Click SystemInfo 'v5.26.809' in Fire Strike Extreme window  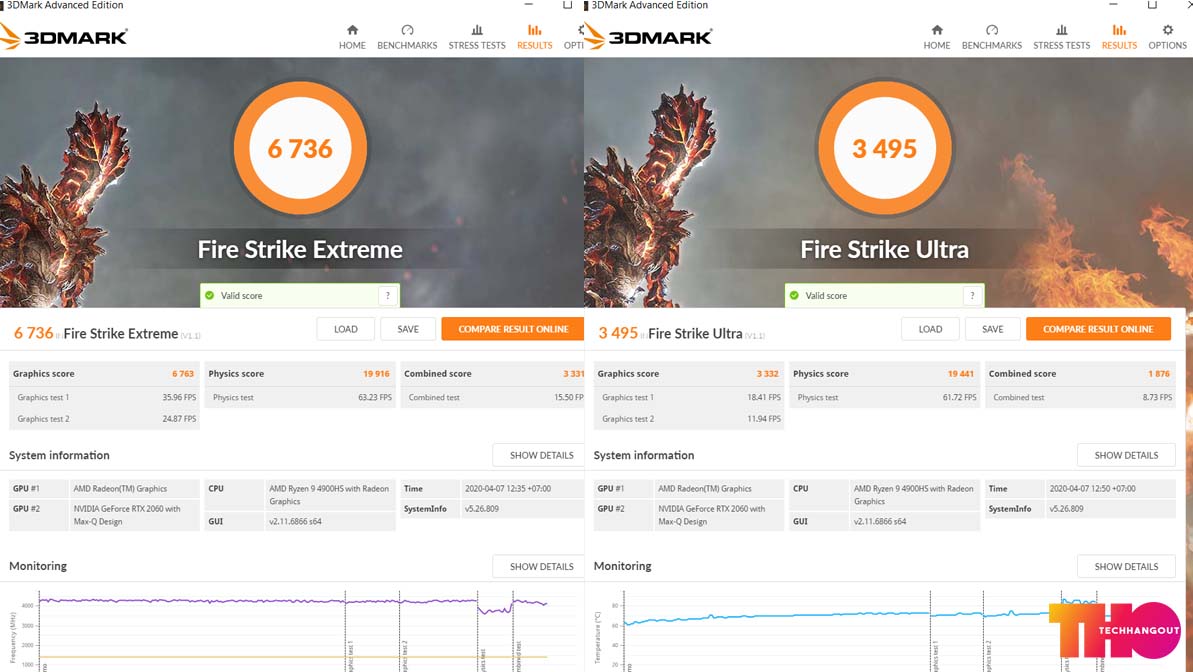click(482, 508)
